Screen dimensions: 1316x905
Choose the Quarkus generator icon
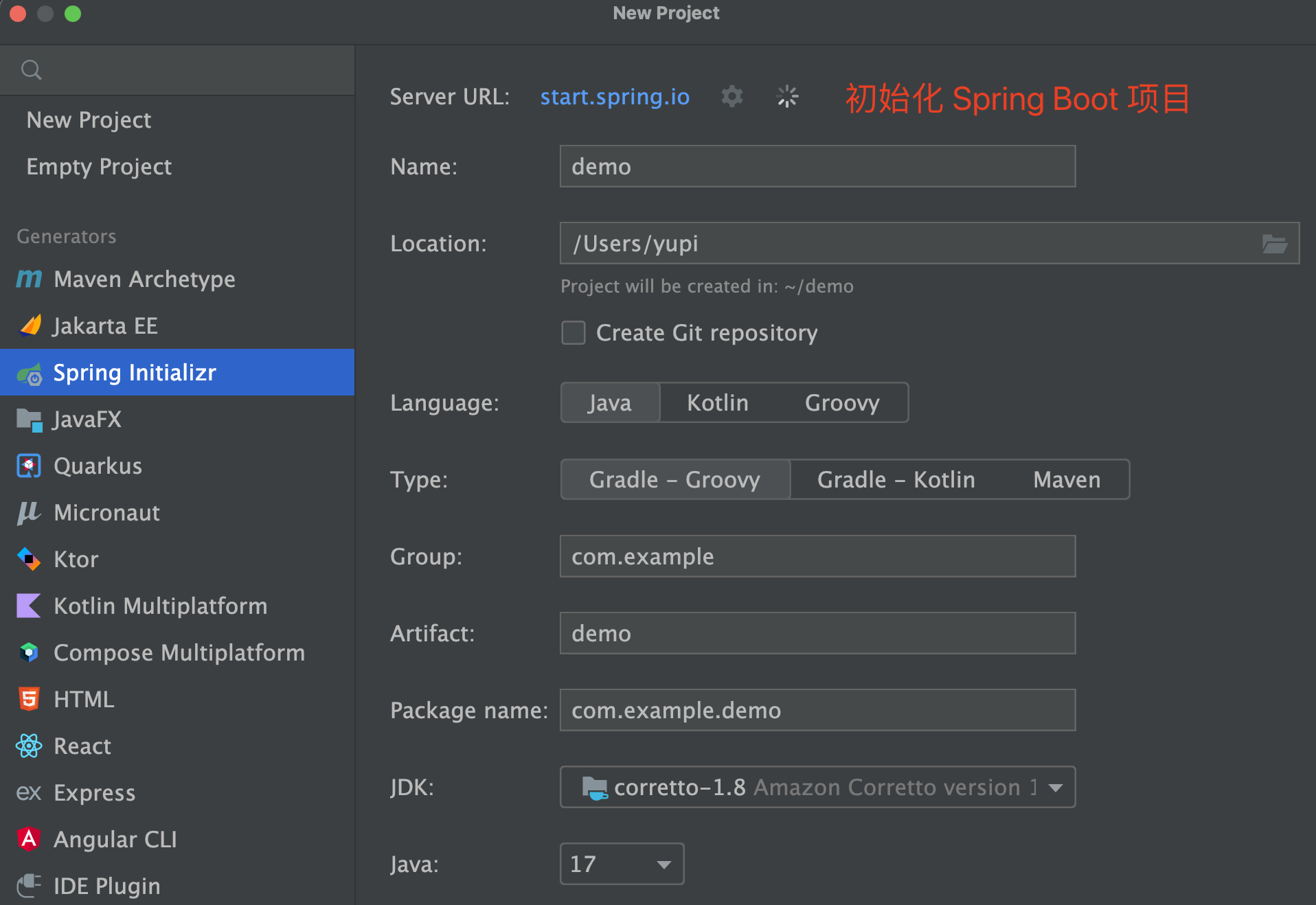pyautogui.click(x=29, y=466)
